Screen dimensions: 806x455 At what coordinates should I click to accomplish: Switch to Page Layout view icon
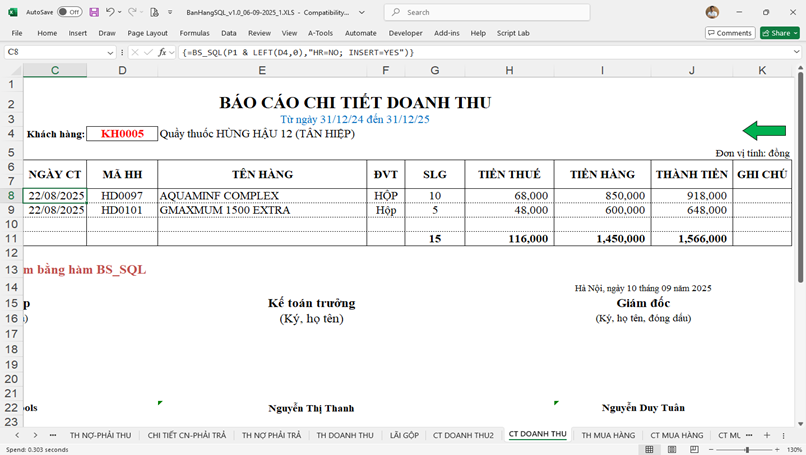672,449
